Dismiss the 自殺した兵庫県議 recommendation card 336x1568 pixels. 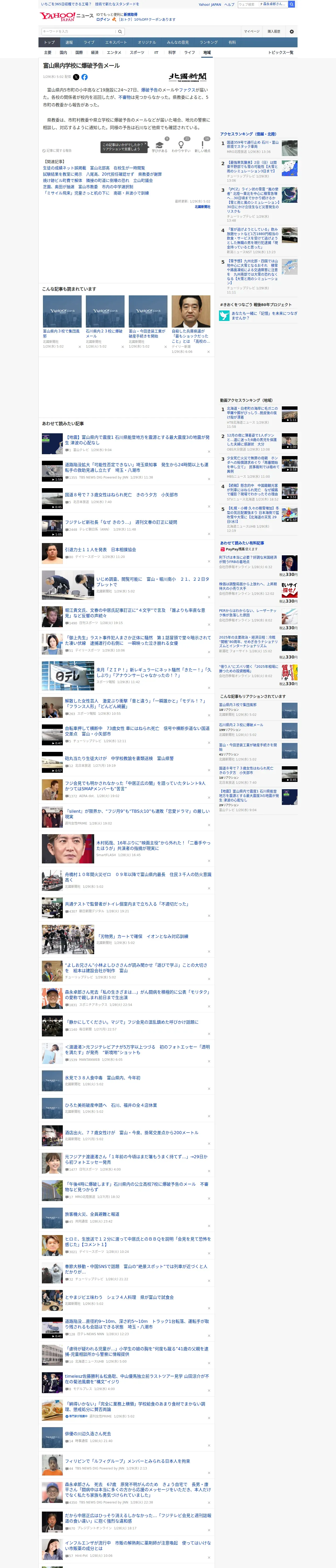[209, 352]
